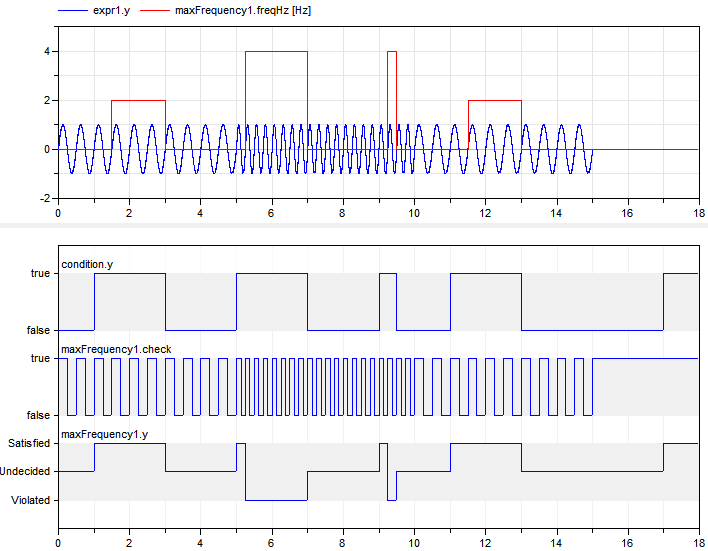Click the false label of condition.y
Viewport: 708px width, 551px height.
(38, 330)
